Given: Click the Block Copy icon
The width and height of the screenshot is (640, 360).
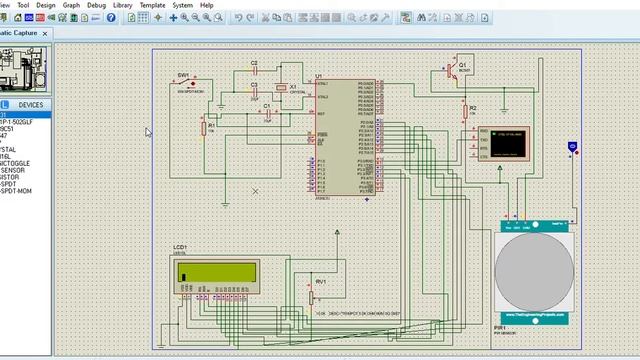Looking at the screenshot, I should (303, 18).
